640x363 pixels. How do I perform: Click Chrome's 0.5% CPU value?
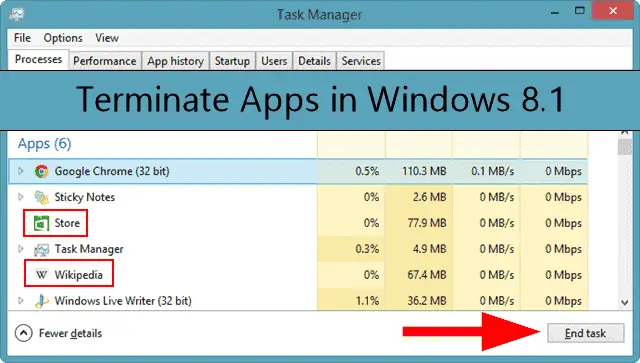point(367,171)
